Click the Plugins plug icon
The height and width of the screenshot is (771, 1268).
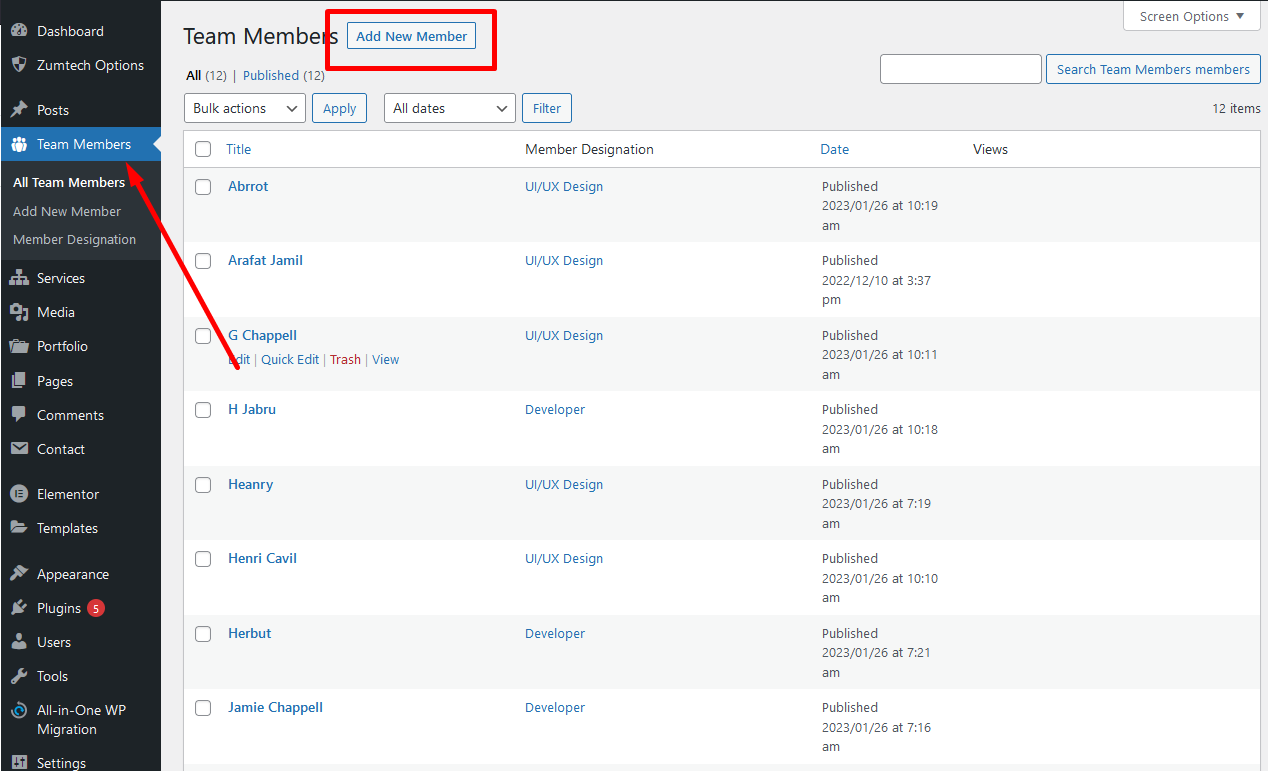pyautogui.click(x=19, y=608)
